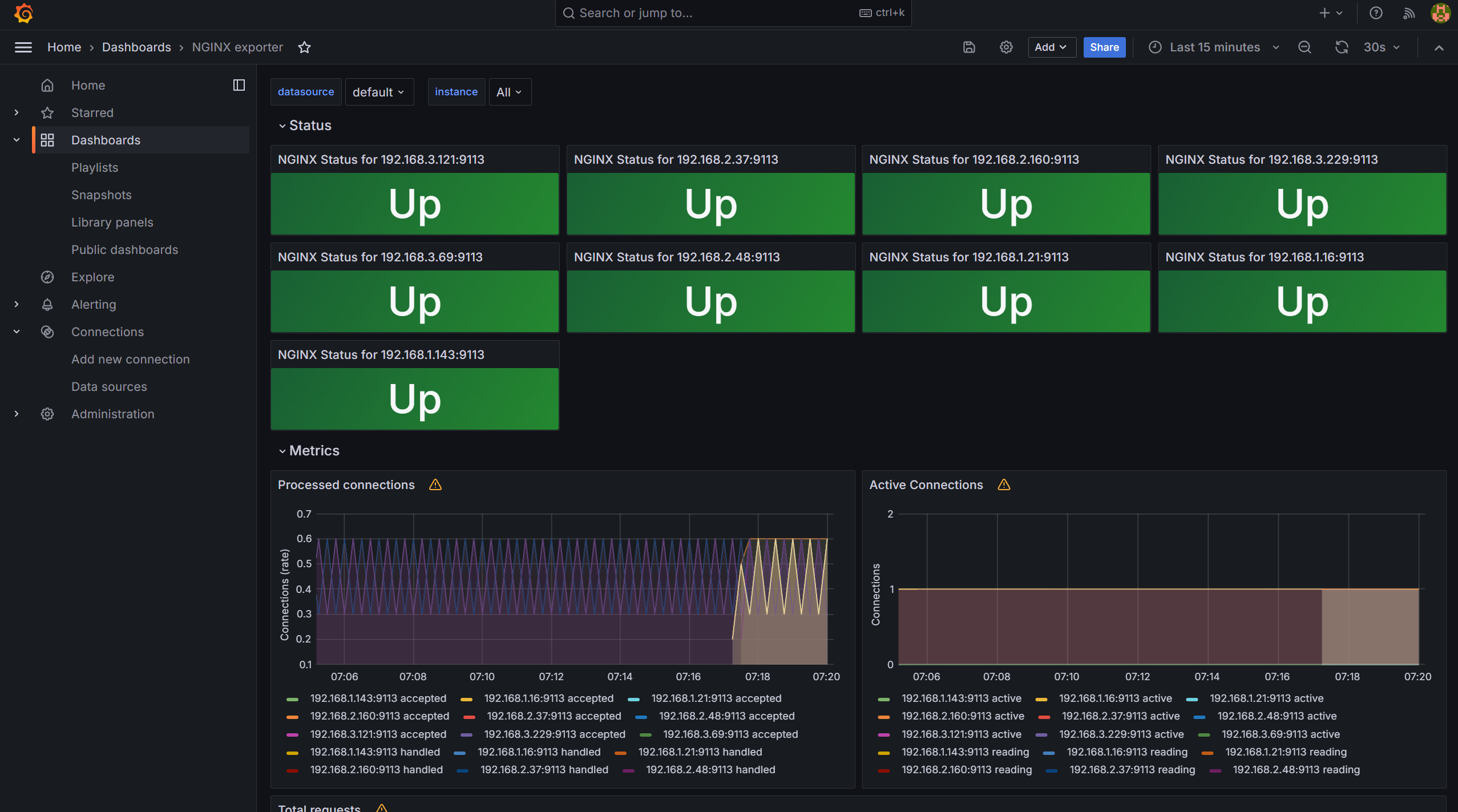Select Data sources in sidebar
Screen dimensions: 1458x812
click(109, 387)
